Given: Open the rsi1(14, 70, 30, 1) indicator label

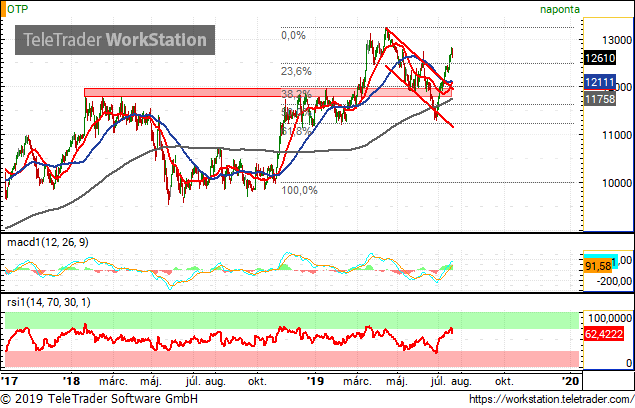Looking at the screenshot, I should click(x=49, y=302).
